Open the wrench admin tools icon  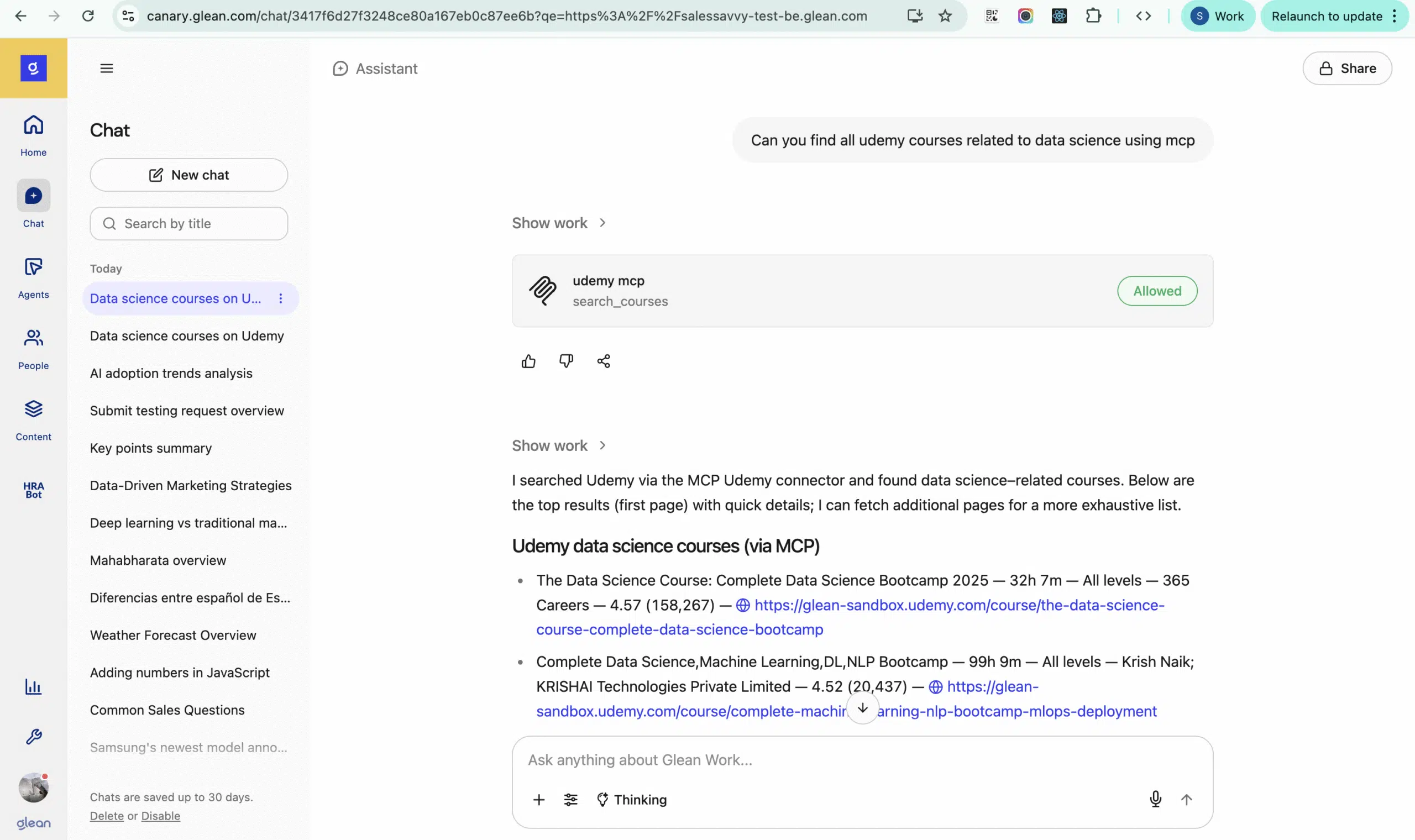coord(33,737)
